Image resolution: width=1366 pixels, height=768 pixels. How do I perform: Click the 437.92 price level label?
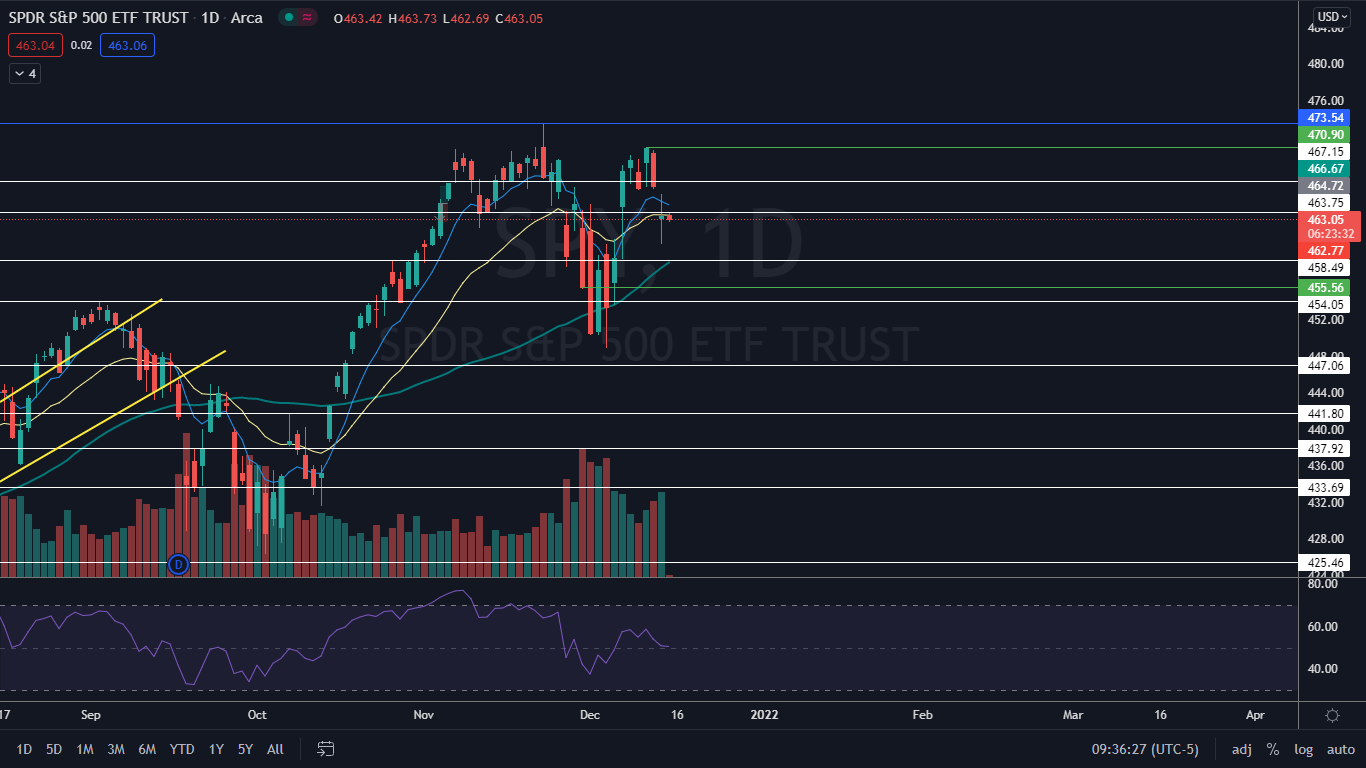(1325, 449)
